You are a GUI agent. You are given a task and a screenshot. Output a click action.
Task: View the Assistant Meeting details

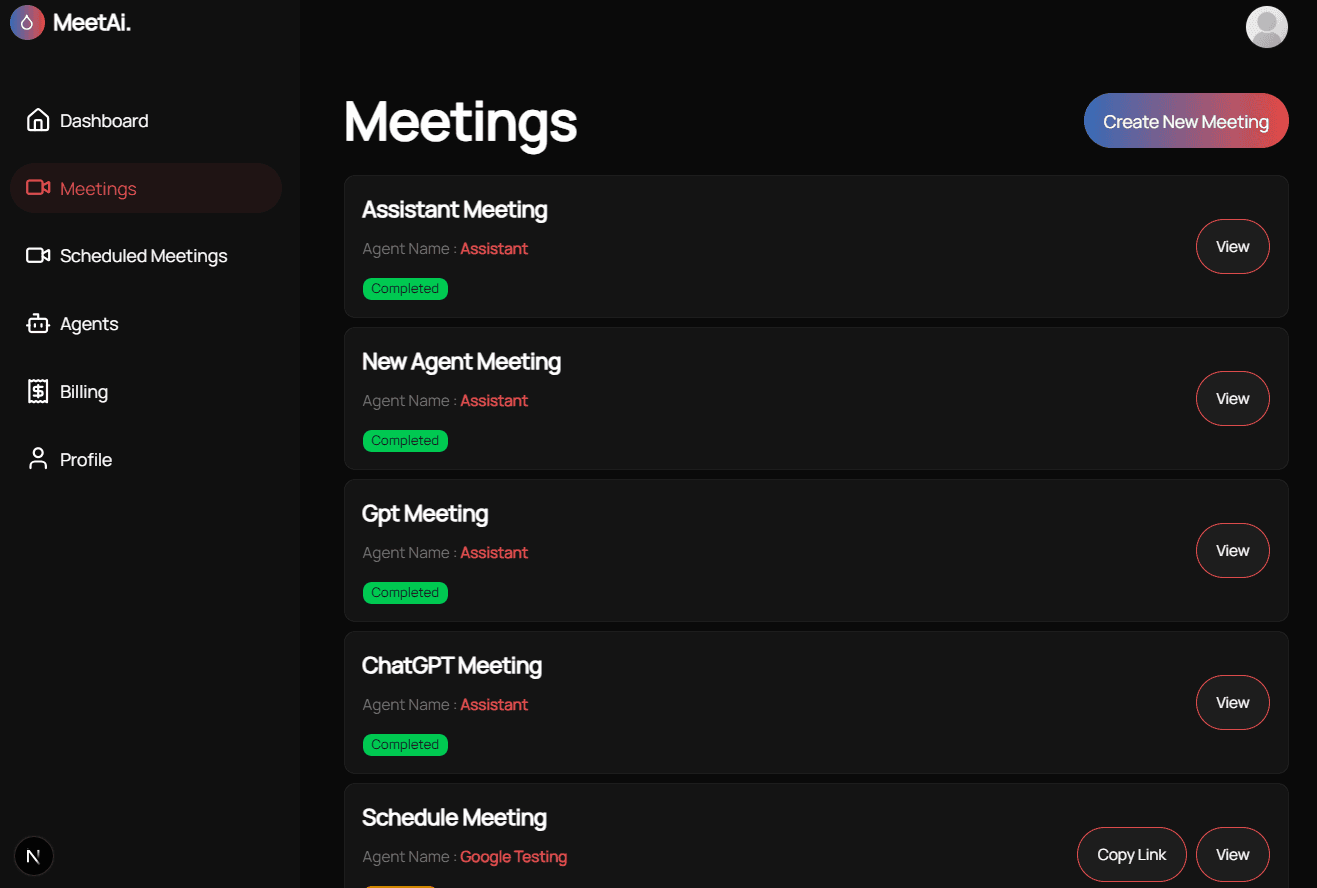point(1232,247)
